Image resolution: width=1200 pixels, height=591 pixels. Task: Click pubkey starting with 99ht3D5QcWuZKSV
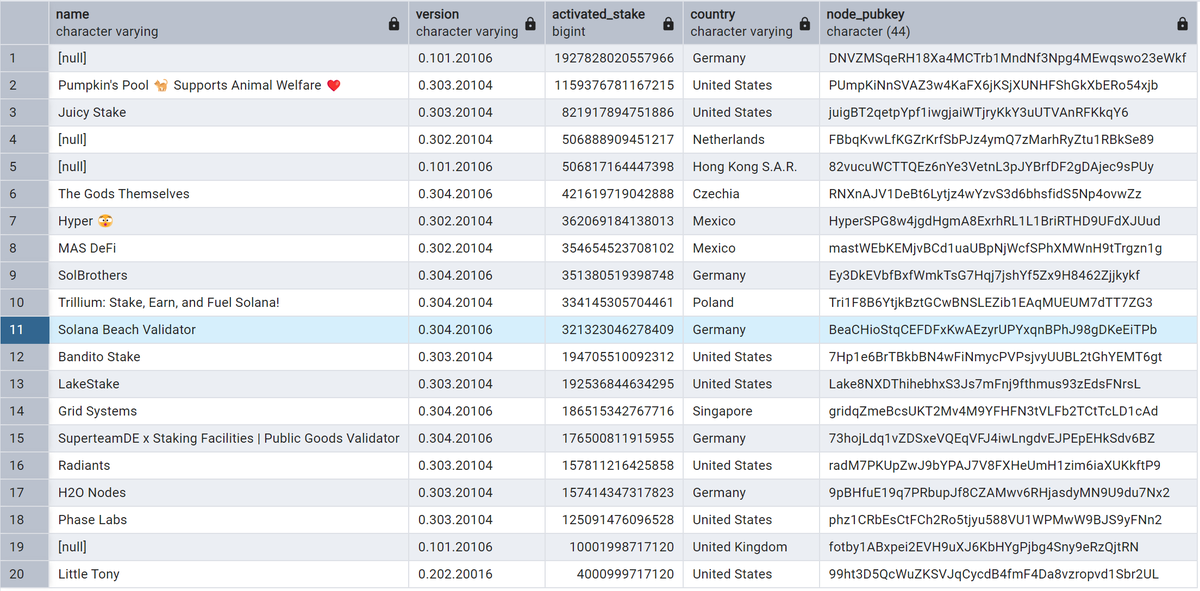(x=1008, y=574)
